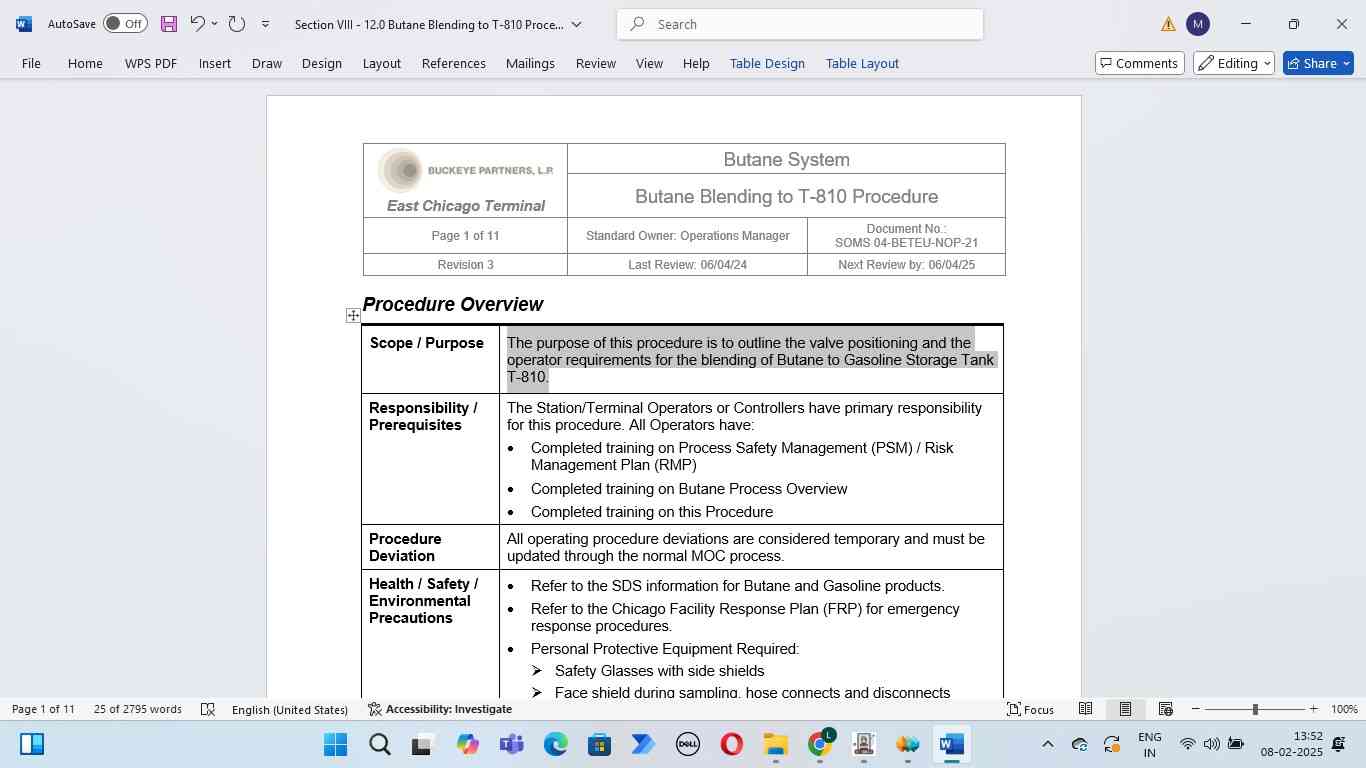Open Customize Quick Access Toolbar dropdown

(x=265, y=24)
